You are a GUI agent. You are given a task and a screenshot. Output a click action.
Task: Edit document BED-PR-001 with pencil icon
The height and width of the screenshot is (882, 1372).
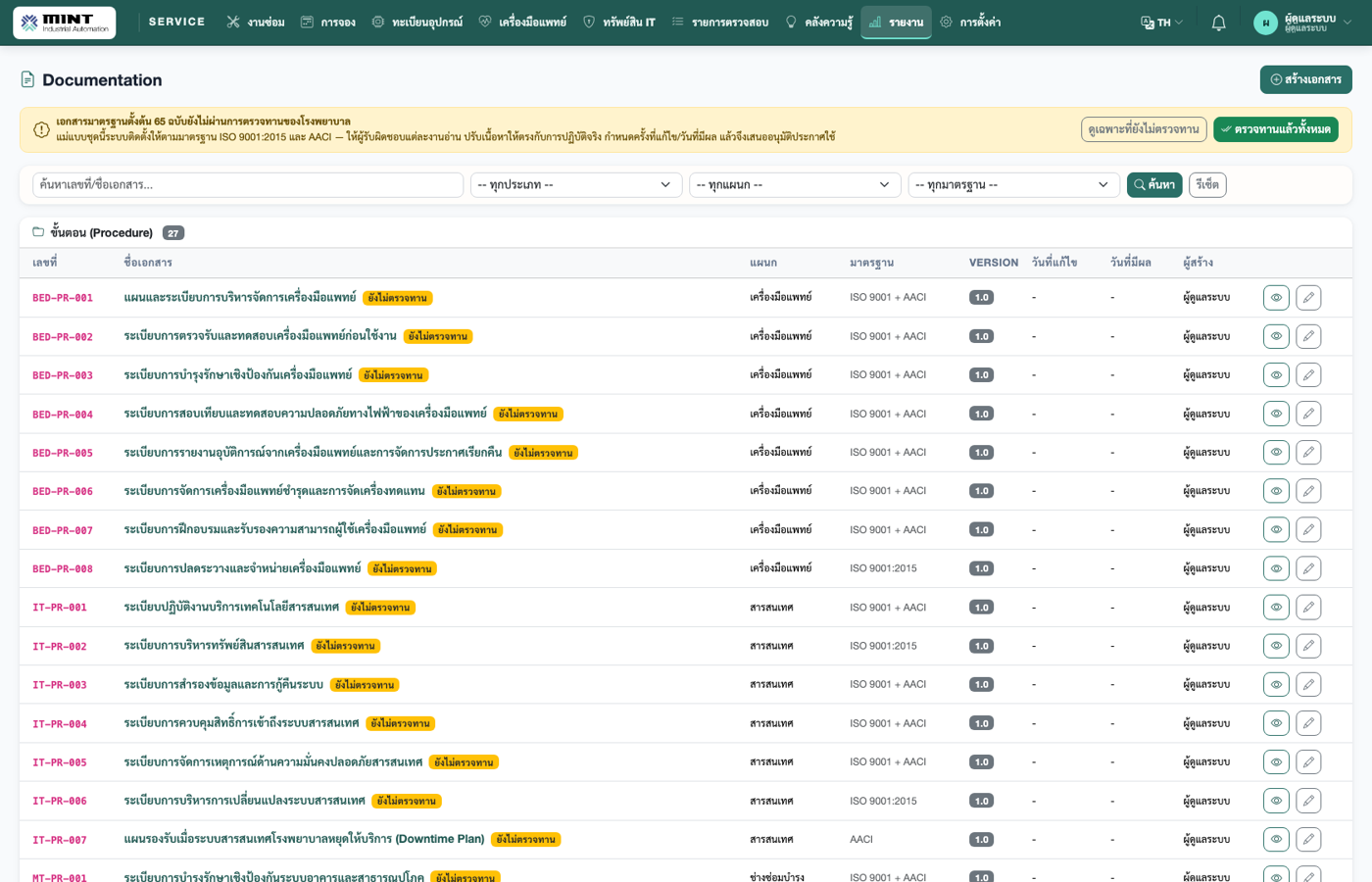coord(1308,298)
